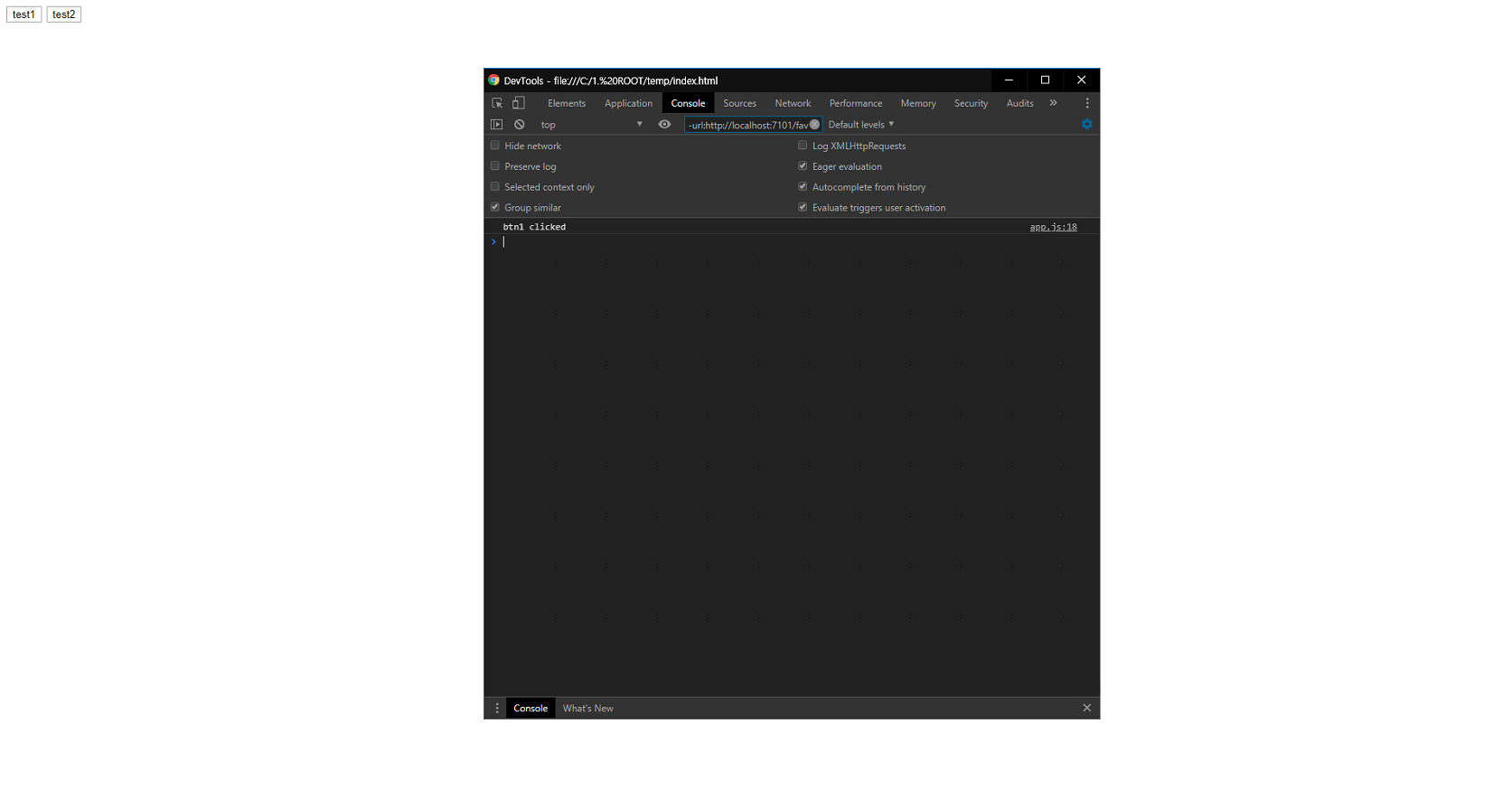Switch to the Security tab
This screenshot has height=809, width=1512.
pyautogui.click(x=971, y=103)
